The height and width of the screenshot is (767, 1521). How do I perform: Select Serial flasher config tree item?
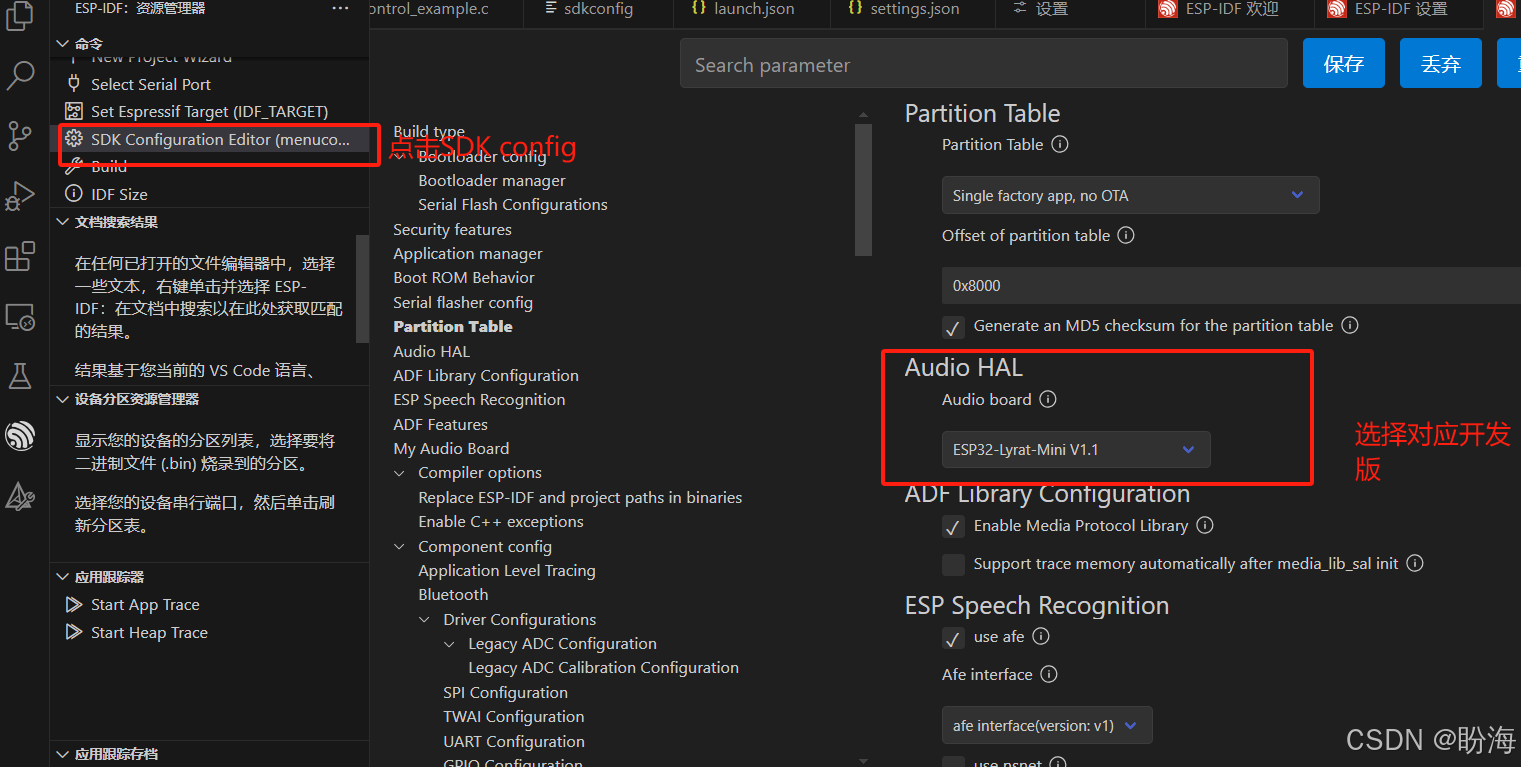(463, 302)
